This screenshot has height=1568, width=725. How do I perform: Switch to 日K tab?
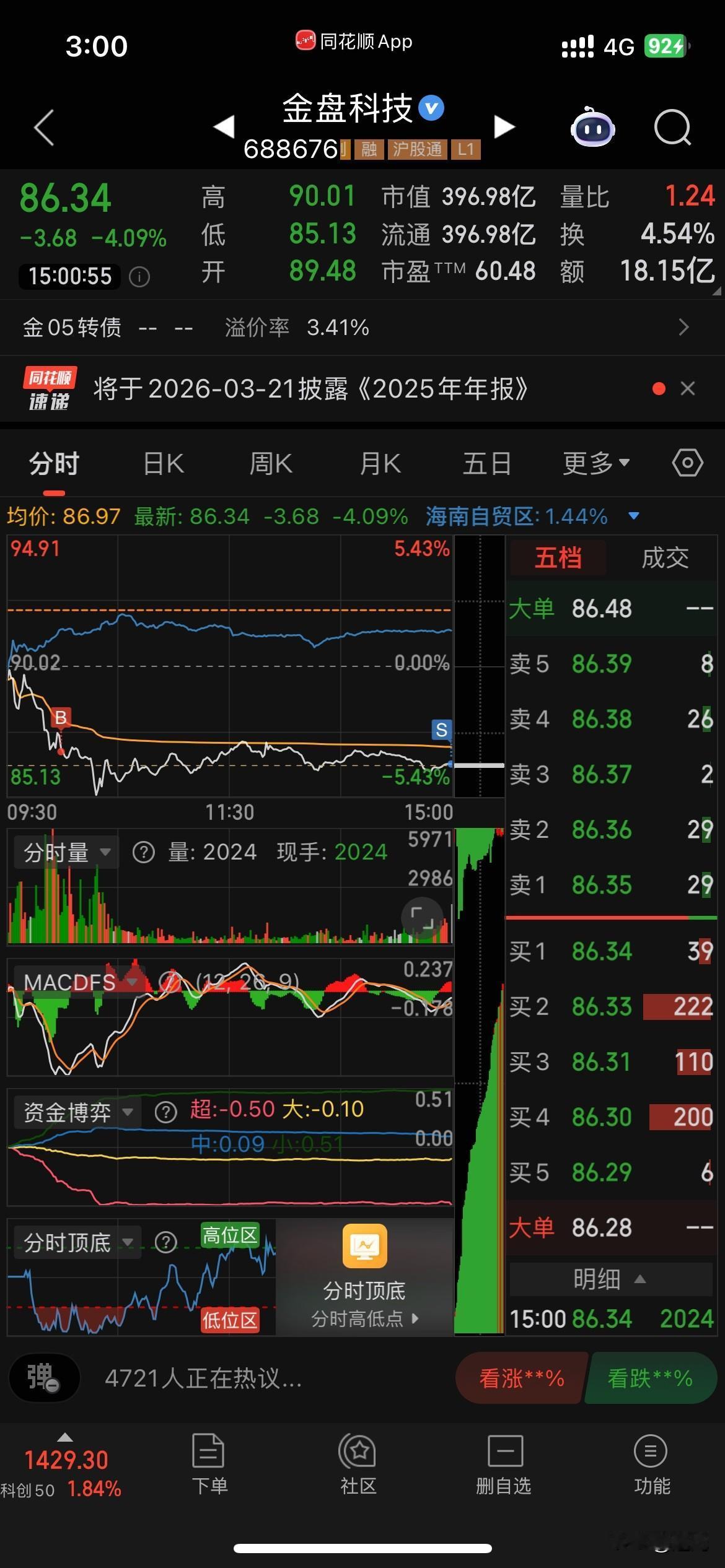[x=164, y=463]
